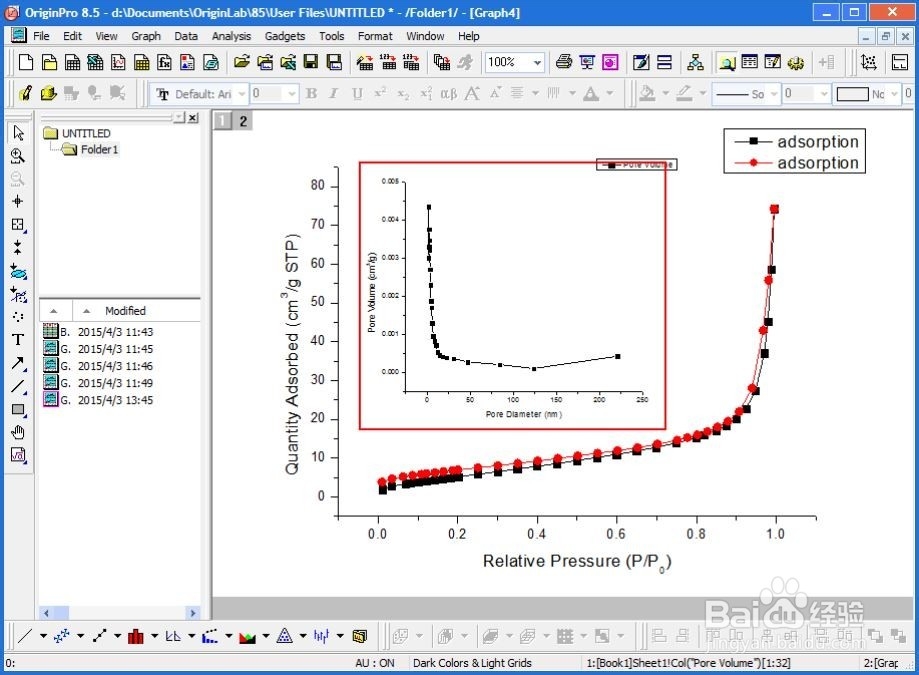919x675 pixels.
Task: Expand the Column plot type arrow
Action: click(x=155, y=636)
